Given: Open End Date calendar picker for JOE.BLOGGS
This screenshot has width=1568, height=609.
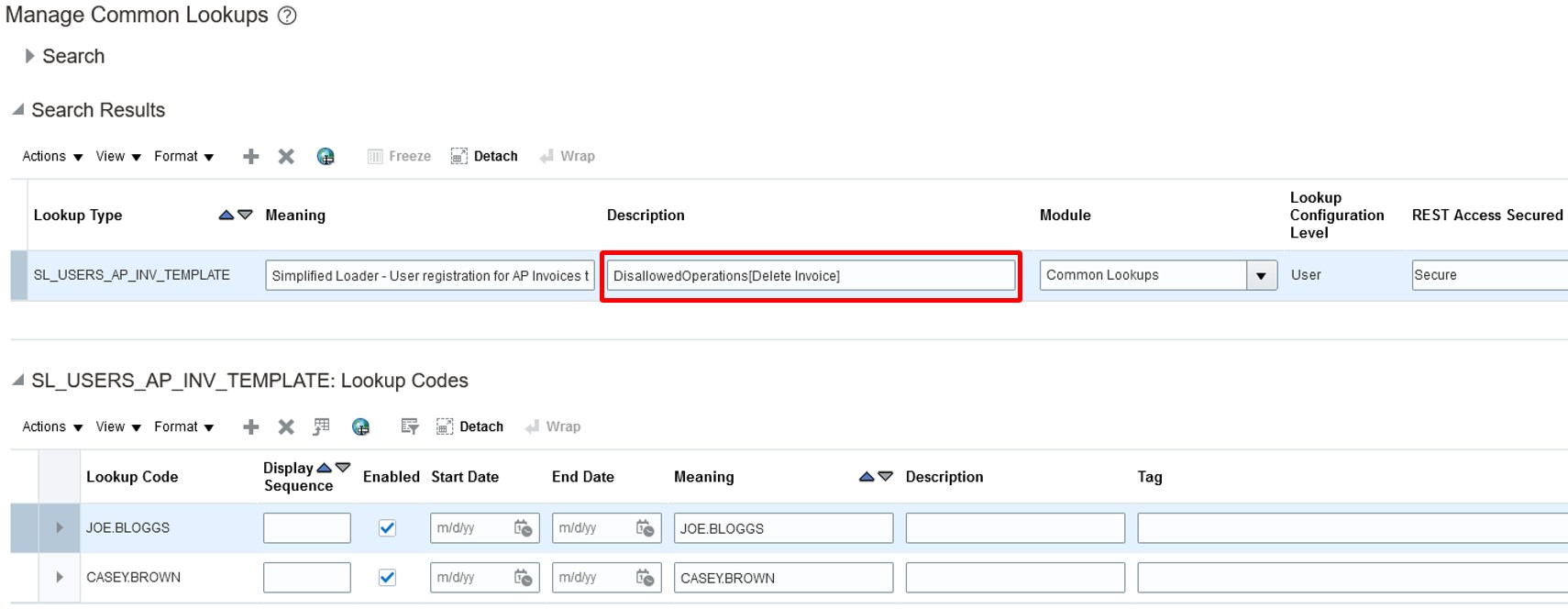Looking at the screenshot, I should [646, 528].
